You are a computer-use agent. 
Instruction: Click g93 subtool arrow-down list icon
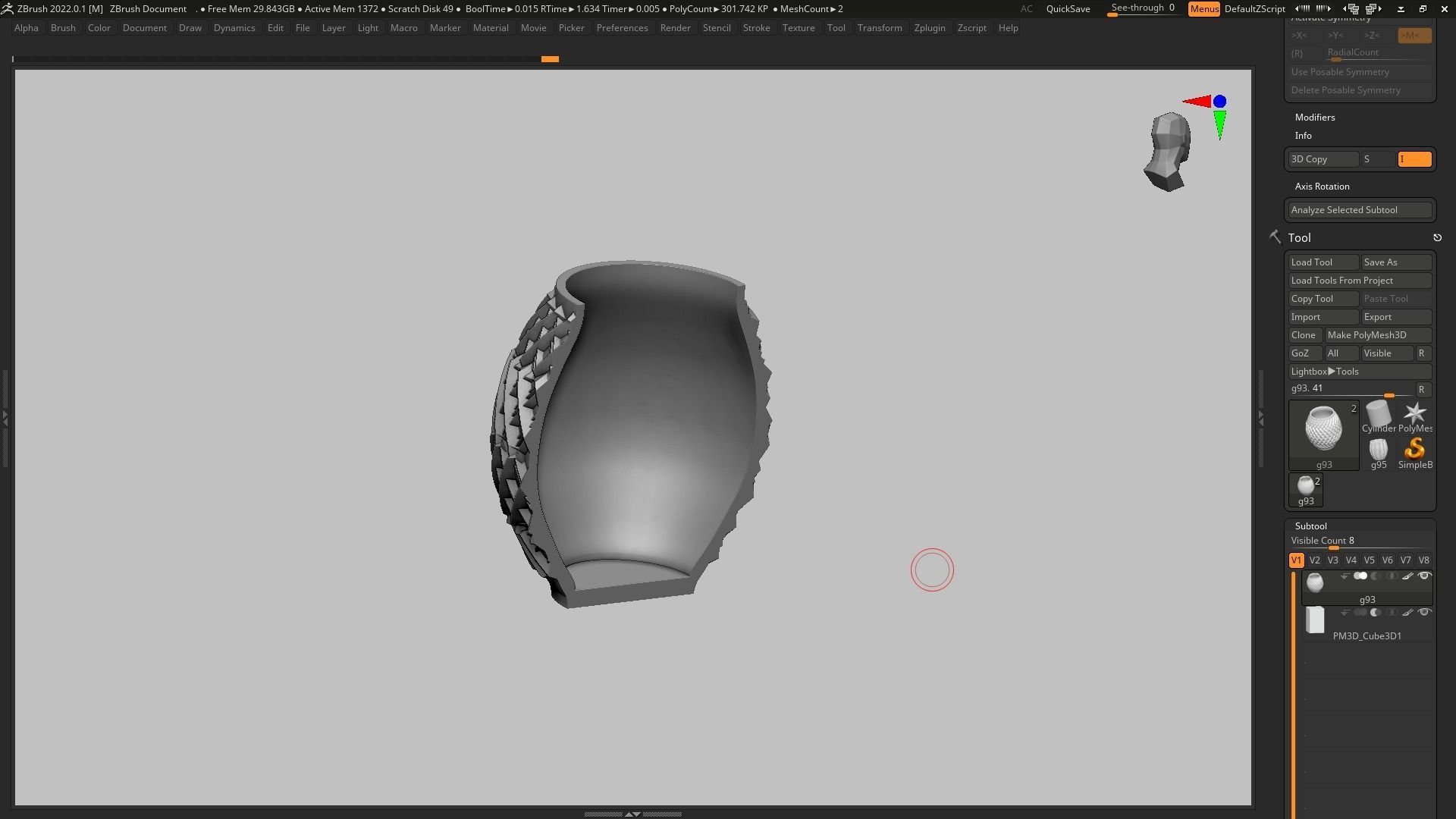tap(1345, 576)
